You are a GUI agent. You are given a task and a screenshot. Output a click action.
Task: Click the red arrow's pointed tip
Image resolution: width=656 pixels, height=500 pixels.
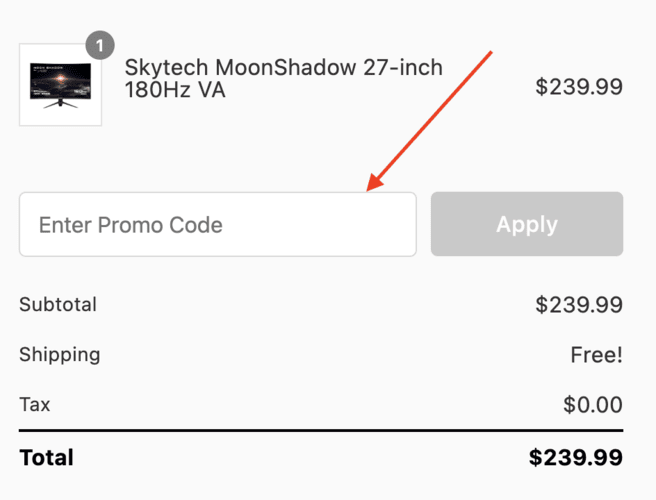click(370, 188)
